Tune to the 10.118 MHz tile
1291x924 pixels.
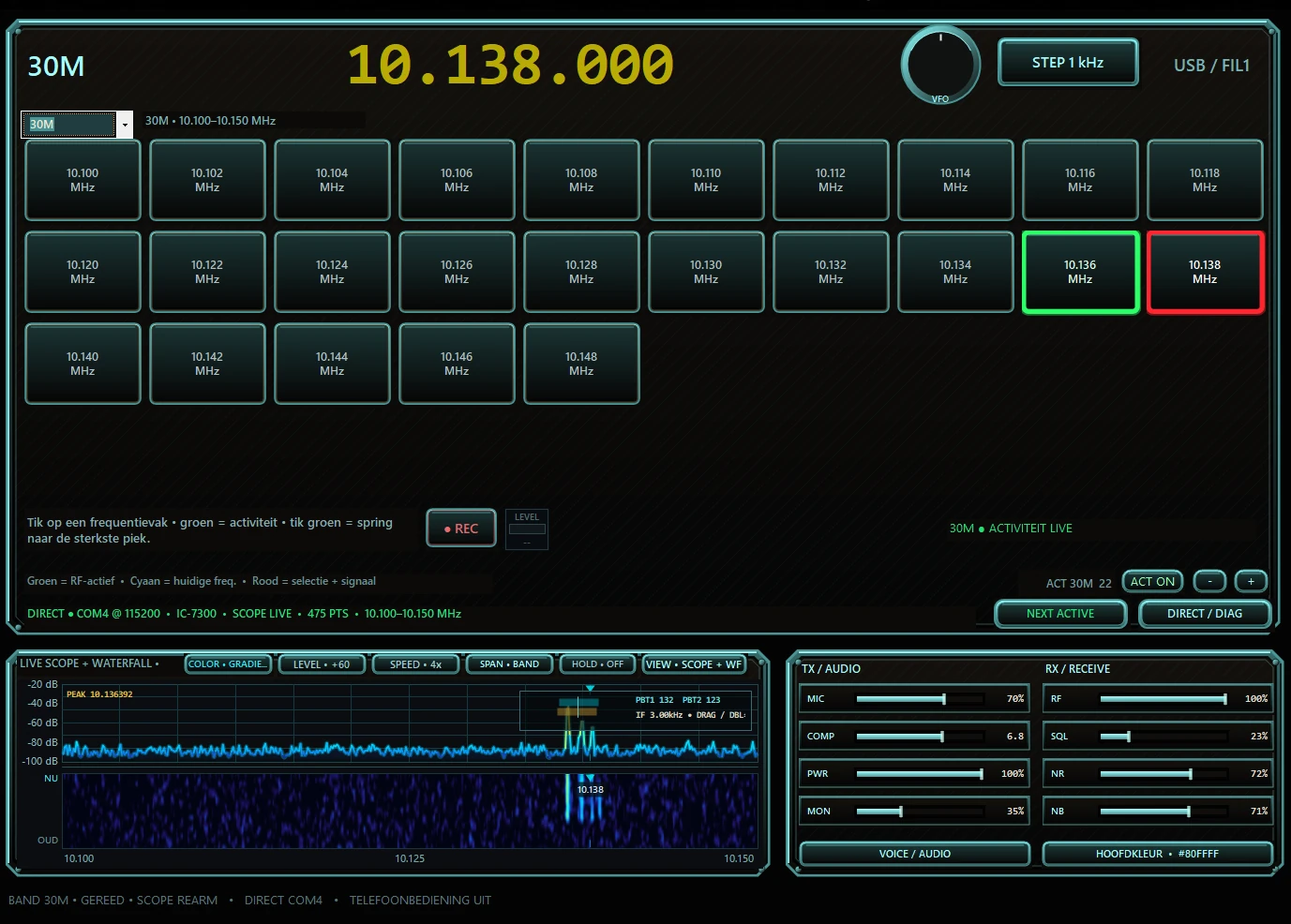click(x=1205, y=180)
